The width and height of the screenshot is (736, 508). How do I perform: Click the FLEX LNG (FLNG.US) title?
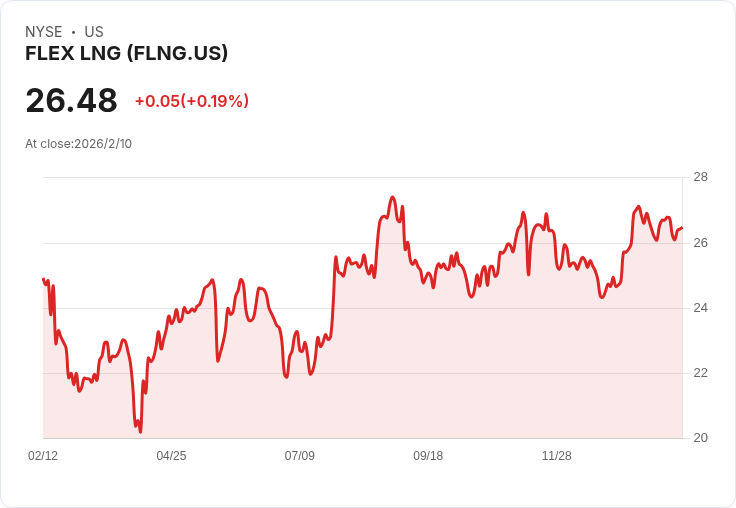tap(126, 53)
